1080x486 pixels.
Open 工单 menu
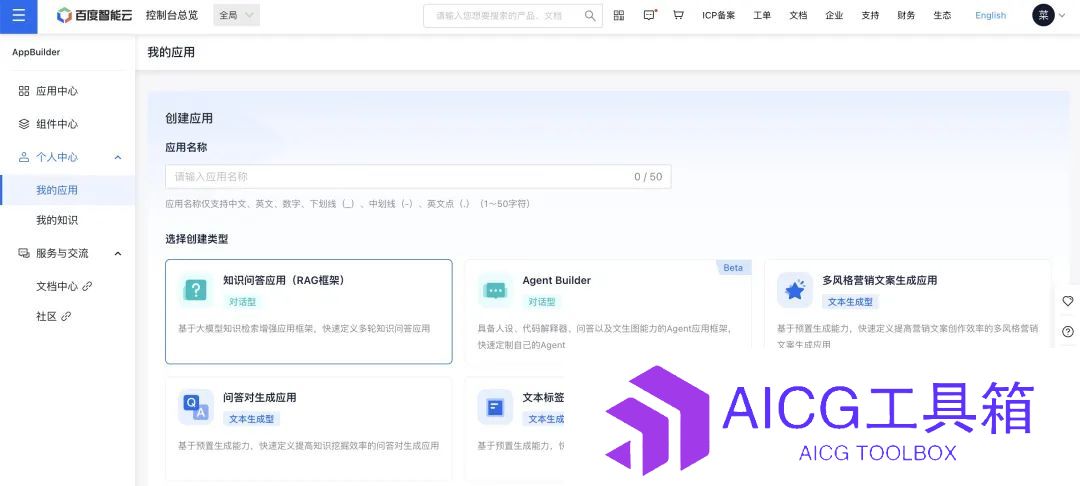coord(762,15)
